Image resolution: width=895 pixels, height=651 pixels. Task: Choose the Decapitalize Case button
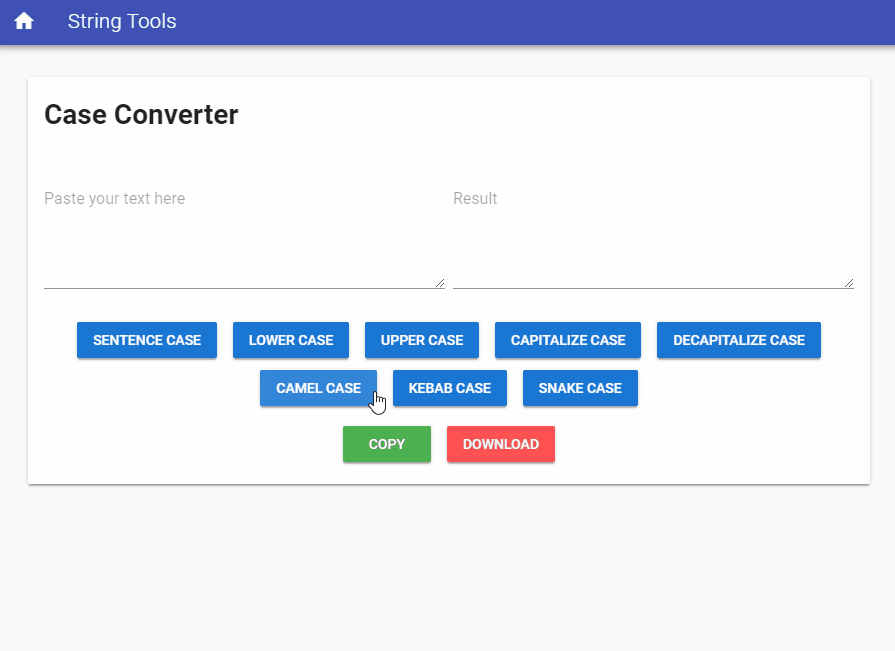[x=738, y=340]
